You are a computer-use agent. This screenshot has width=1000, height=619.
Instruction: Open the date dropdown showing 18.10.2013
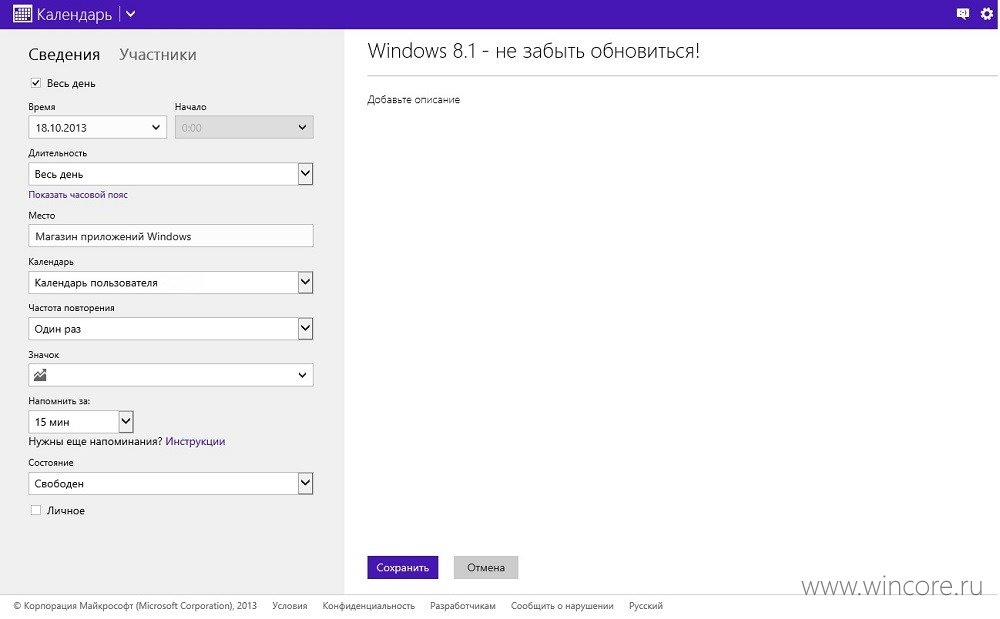[x=98, y=127]
